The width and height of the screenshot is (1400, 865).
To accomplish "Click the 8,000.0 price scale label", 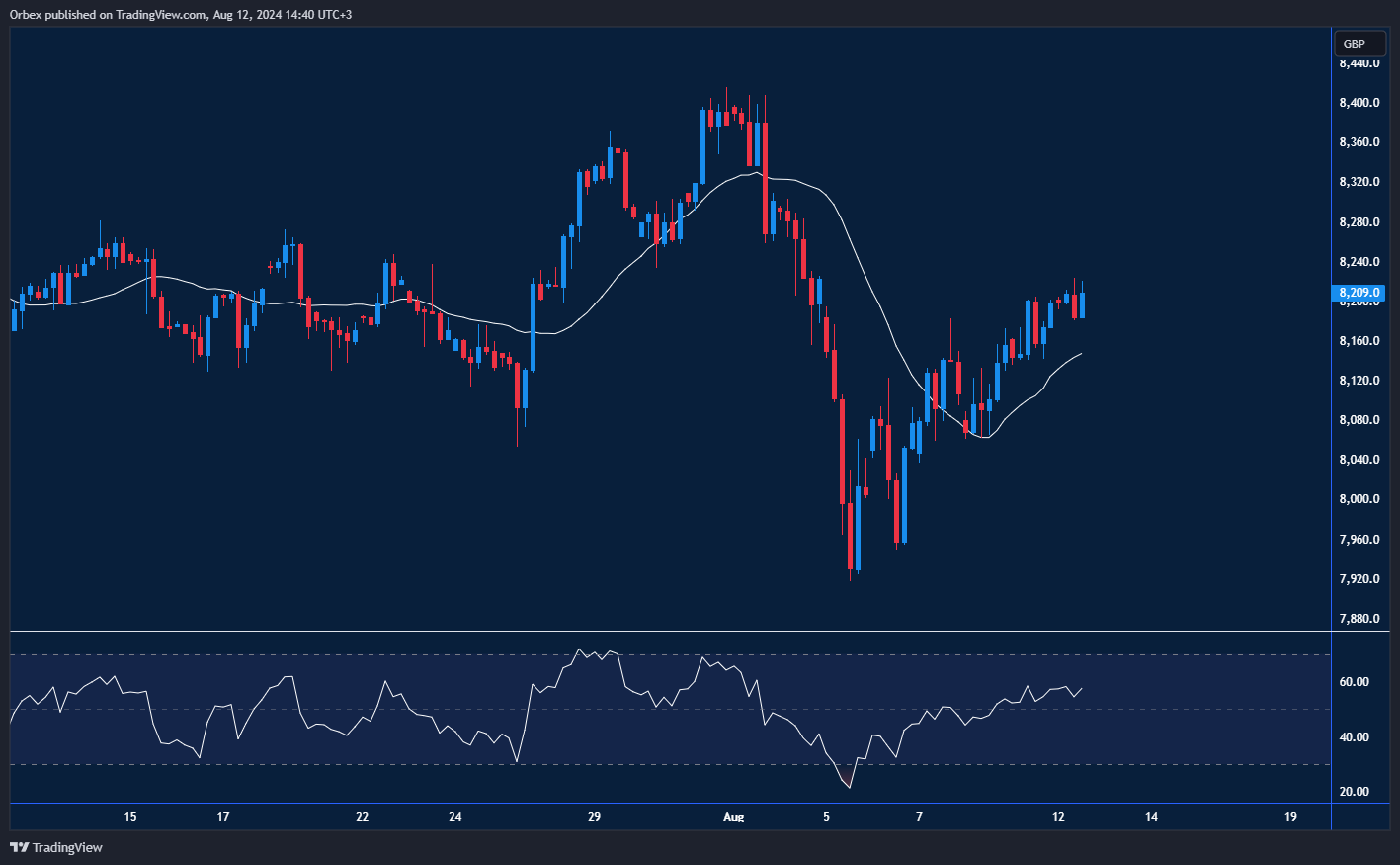I will click(1359, 499).
